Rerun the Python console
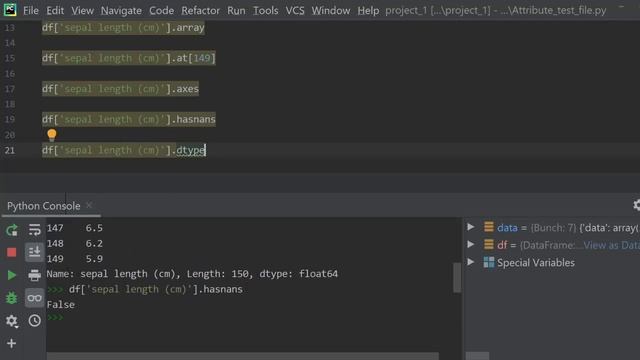Screen dimensions: 640x360 point(12,230)
